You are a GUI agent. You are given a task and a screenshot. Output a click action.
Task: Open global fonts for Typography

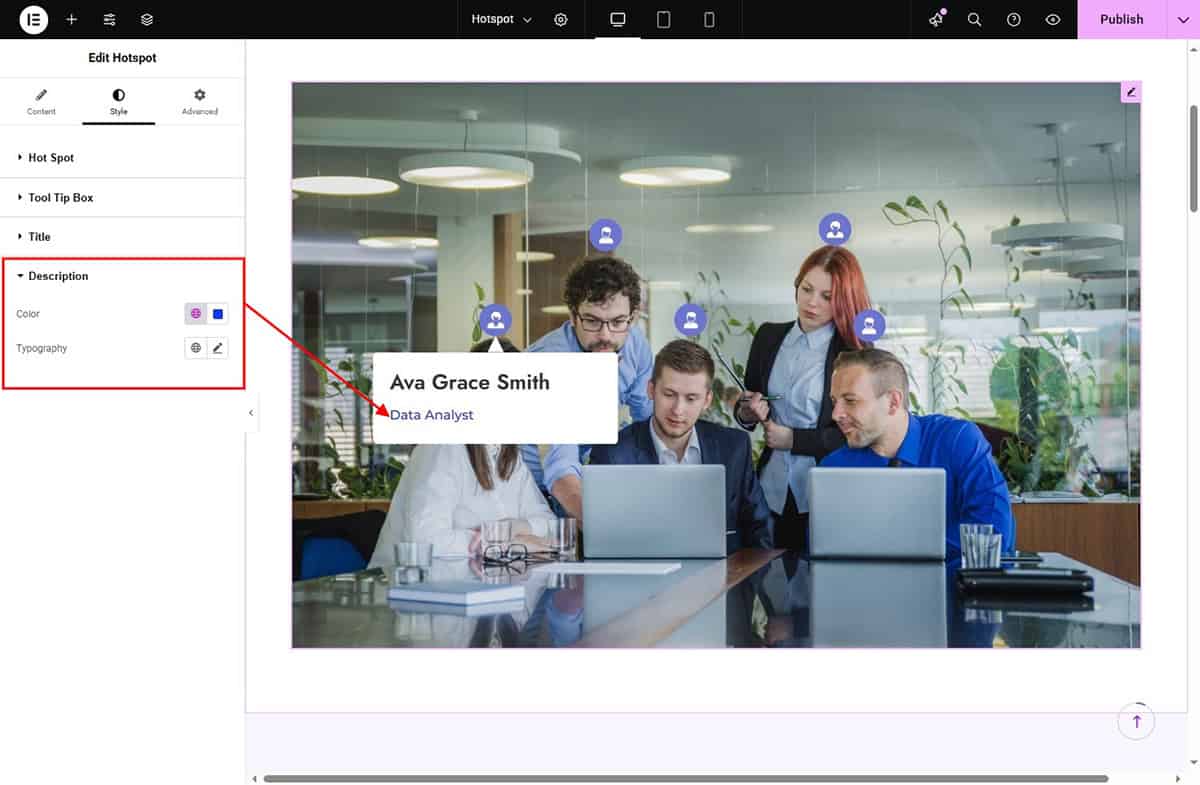(196, 348)
